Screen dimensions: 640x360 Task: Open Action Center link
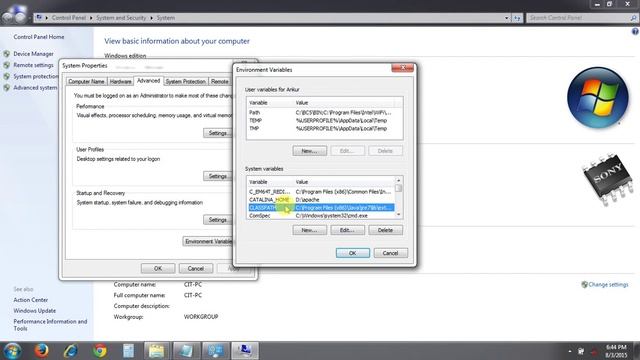point(31,300)
